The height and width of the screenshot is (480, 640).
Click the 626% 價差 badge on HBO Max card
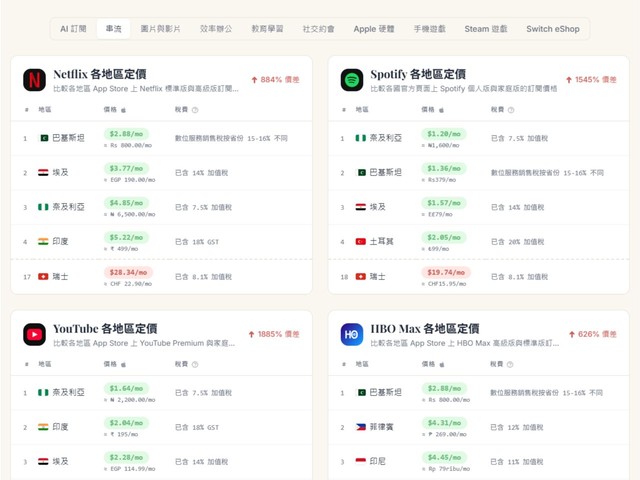pyautogui.click(x=593, y=334)
